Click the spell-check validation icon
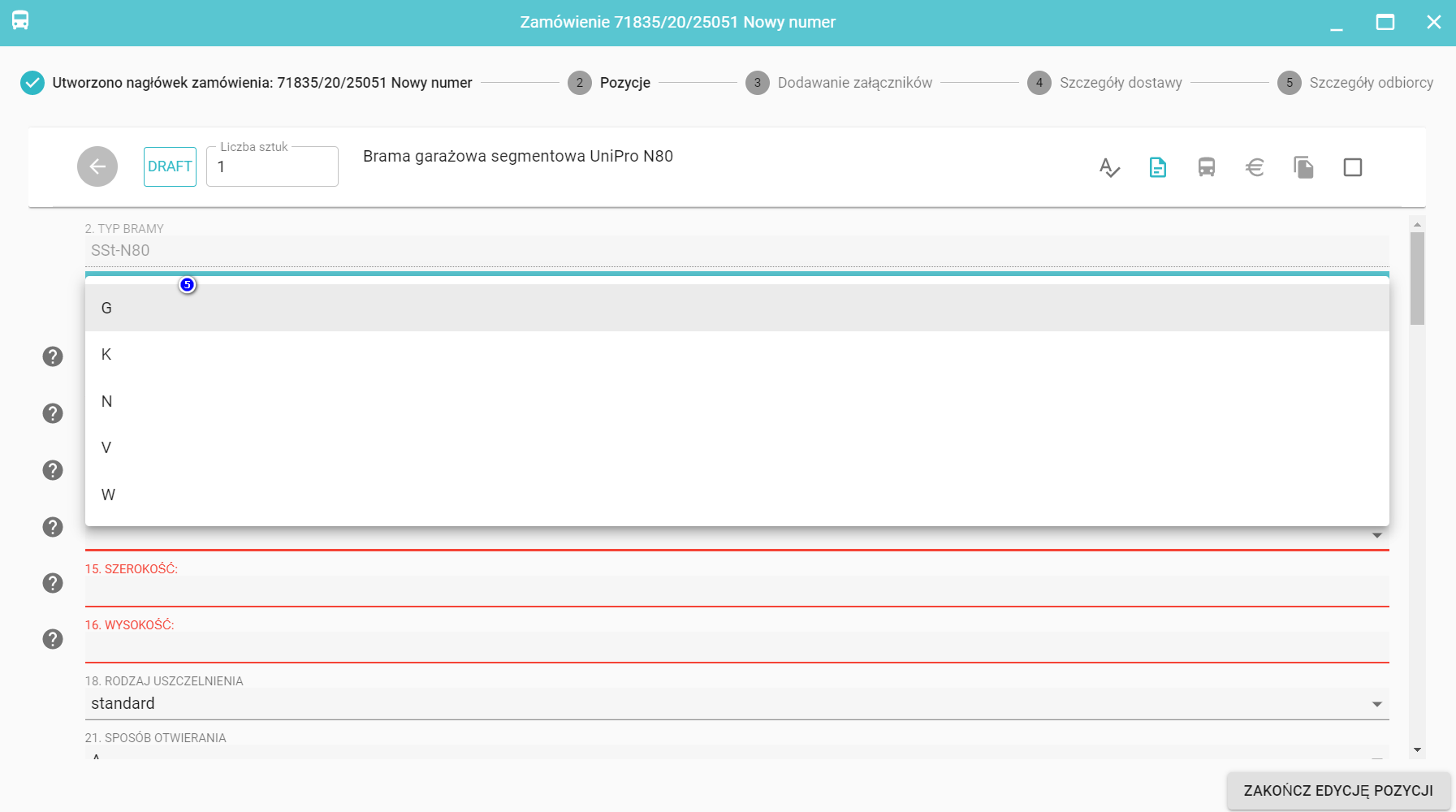Image resolution: width=1456 pixels, height=812 pixels. tap(1109, 167)
